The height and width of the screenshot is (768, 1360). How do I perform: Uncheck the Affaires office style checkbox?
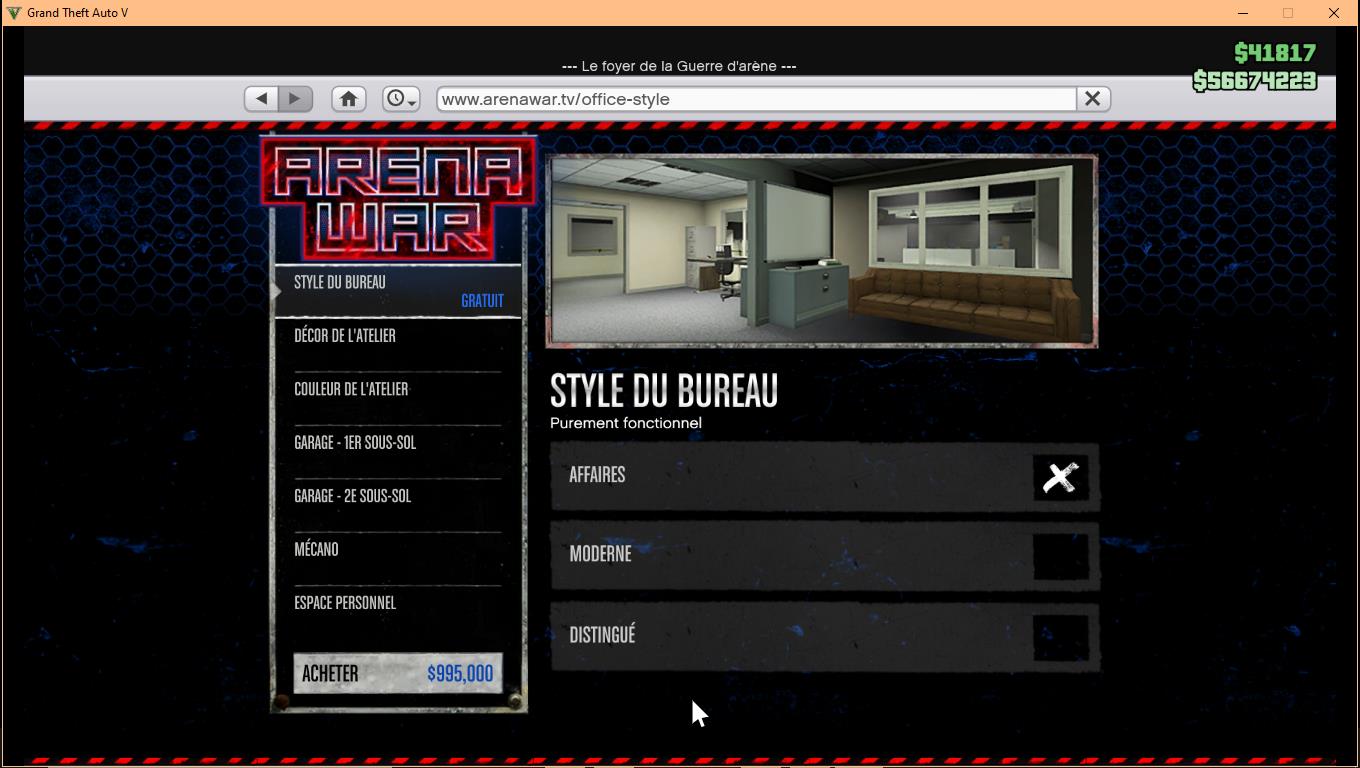(x=1060, y=477)
